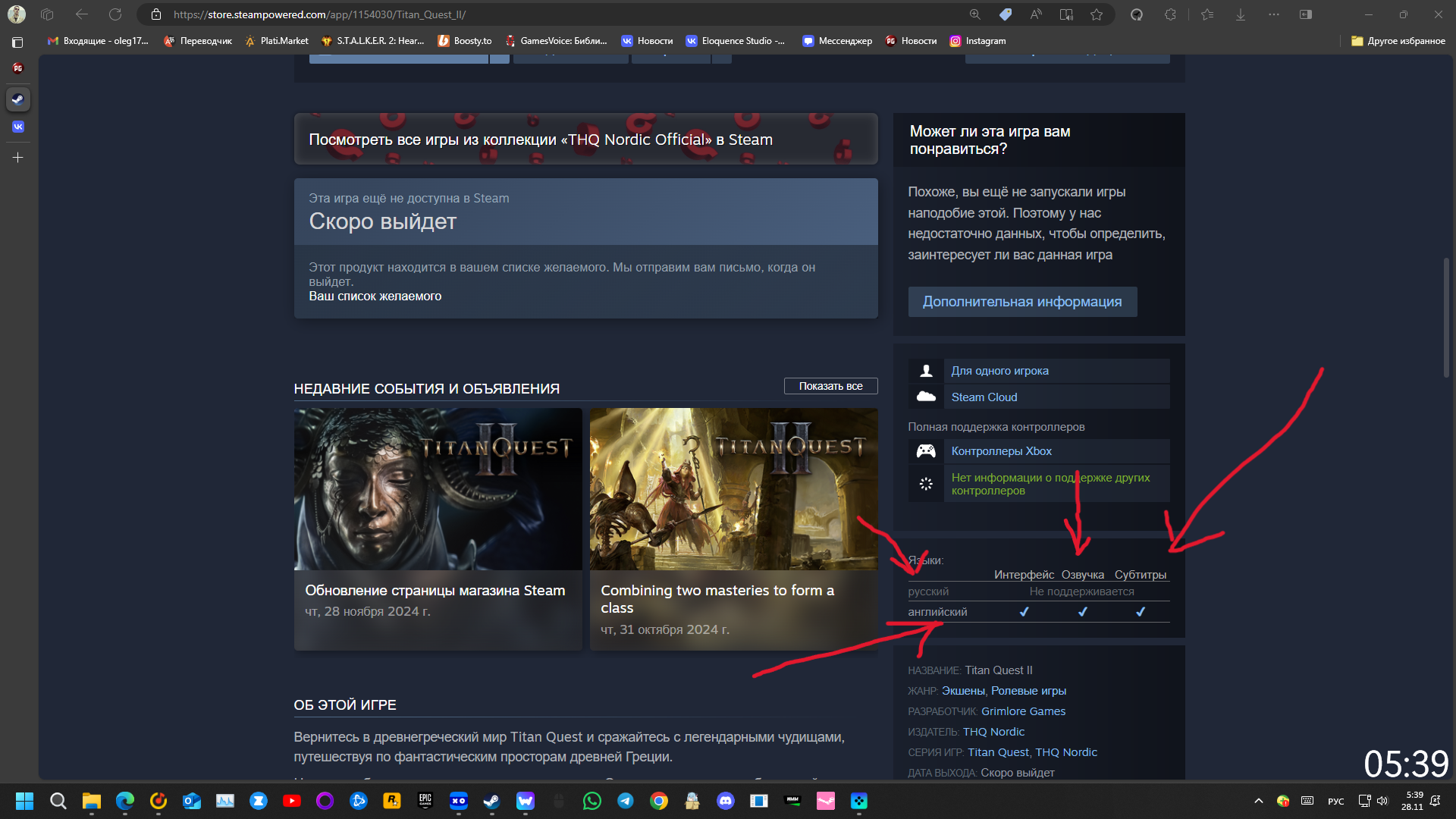Click Дополнительная информация button
This screenshot has width=1456, height=819.
tap(1022, 302)
